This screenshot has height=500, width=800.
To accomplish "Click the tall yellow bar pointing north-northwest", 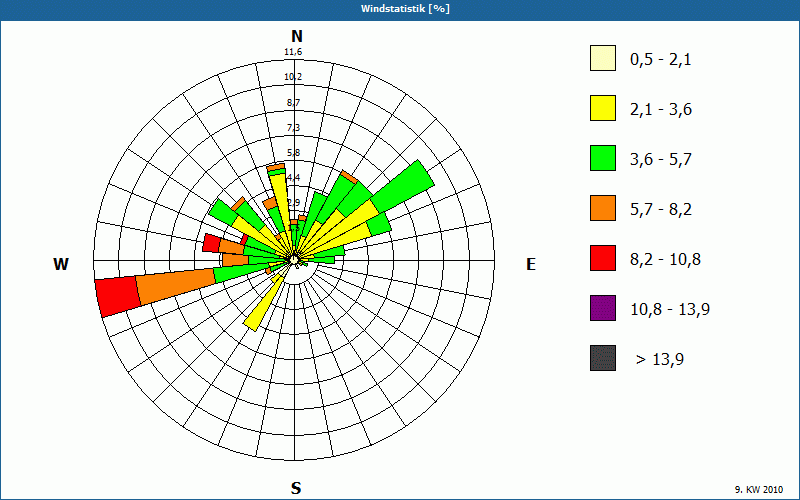I will click(280, 202).
